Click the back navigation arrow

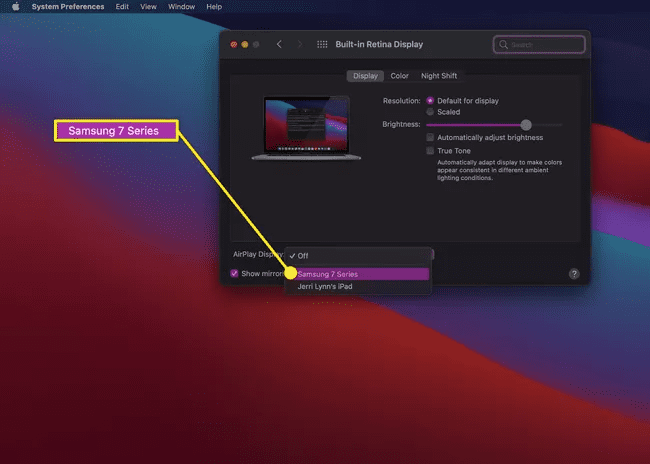point(279,44)
